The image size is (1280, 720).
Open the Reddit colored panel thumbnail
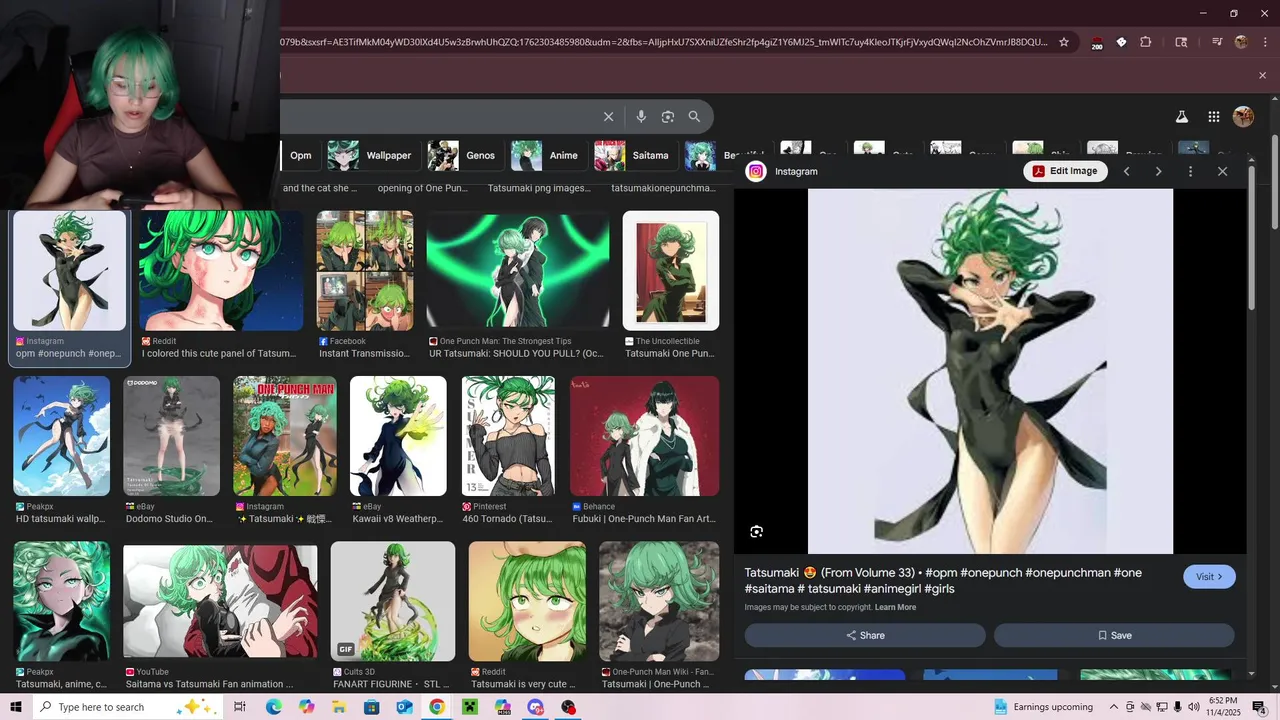pos(221,270)
